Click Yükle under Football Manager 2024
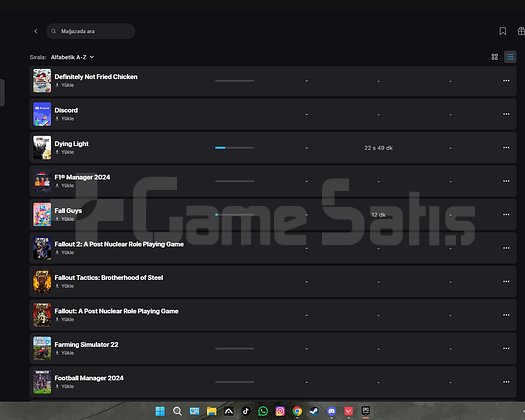Image resolution: width=525 pixels, height=420 pixels. 65,387
